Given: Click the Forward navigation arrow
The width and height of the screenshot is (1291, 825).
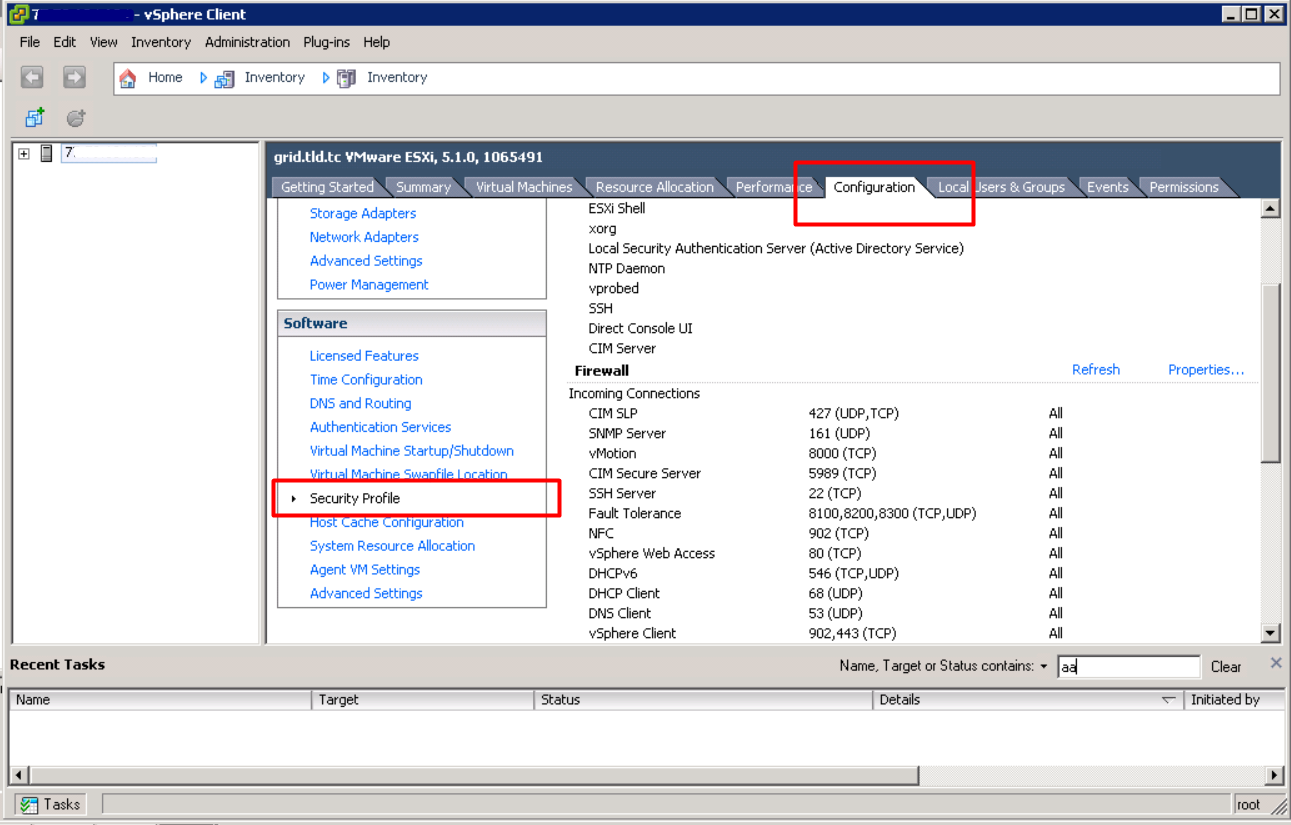Looking at the screenshot, I should click(74, 77).
